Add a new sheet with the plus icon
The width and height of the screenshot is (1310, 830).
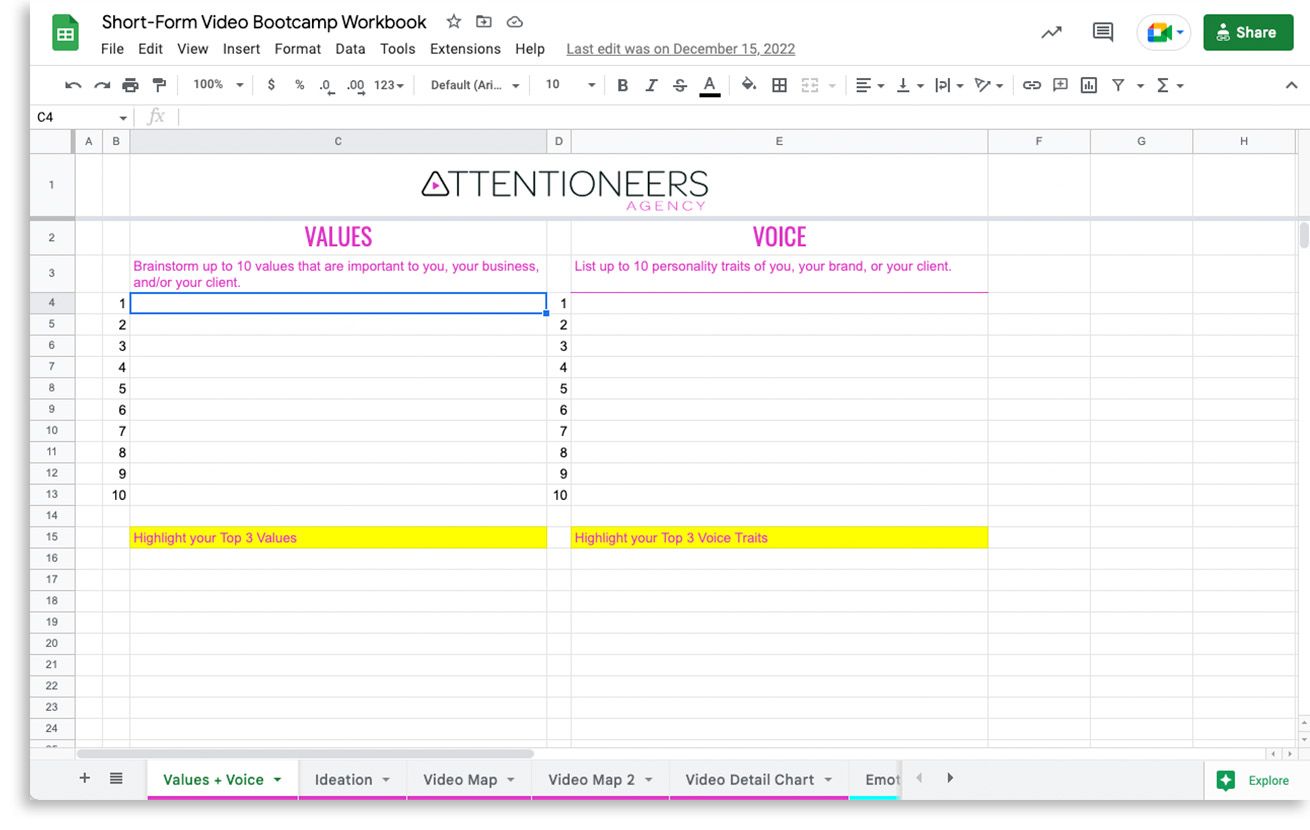tap(84, 779)
